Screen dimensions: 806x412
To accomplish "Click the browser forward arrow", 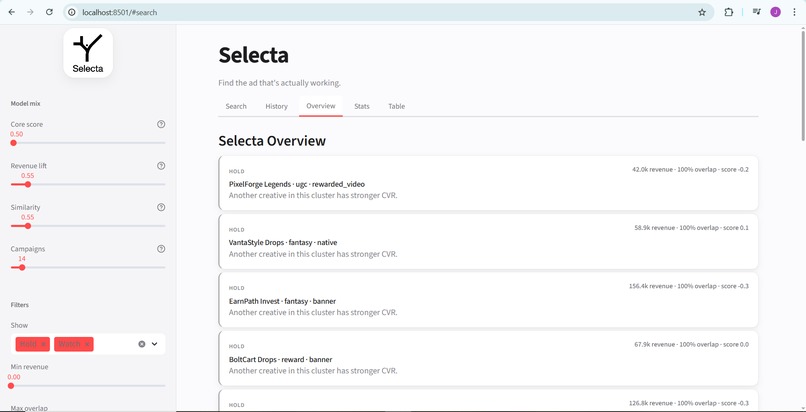I will coord(30,12).
